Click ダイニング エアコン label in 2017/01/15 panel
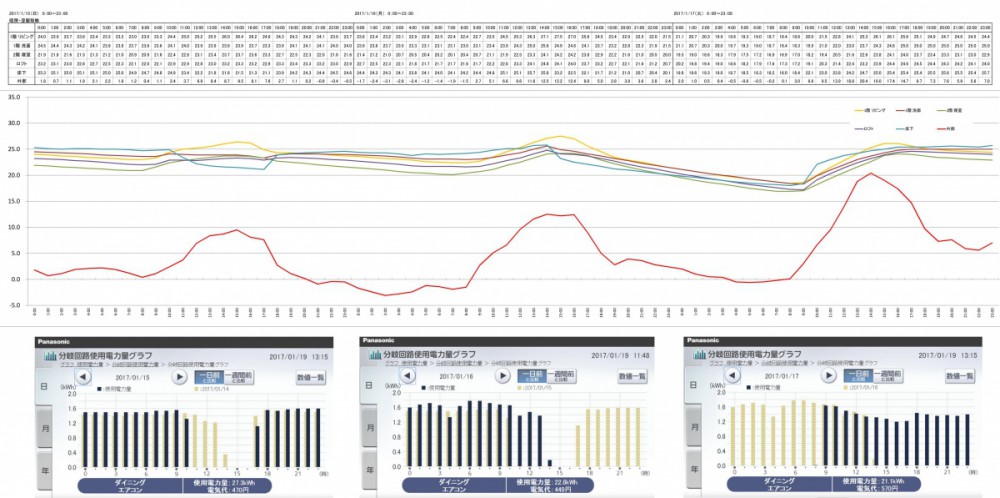The height and width of the screenshot is (498, 1000). [x=131, y=486]
